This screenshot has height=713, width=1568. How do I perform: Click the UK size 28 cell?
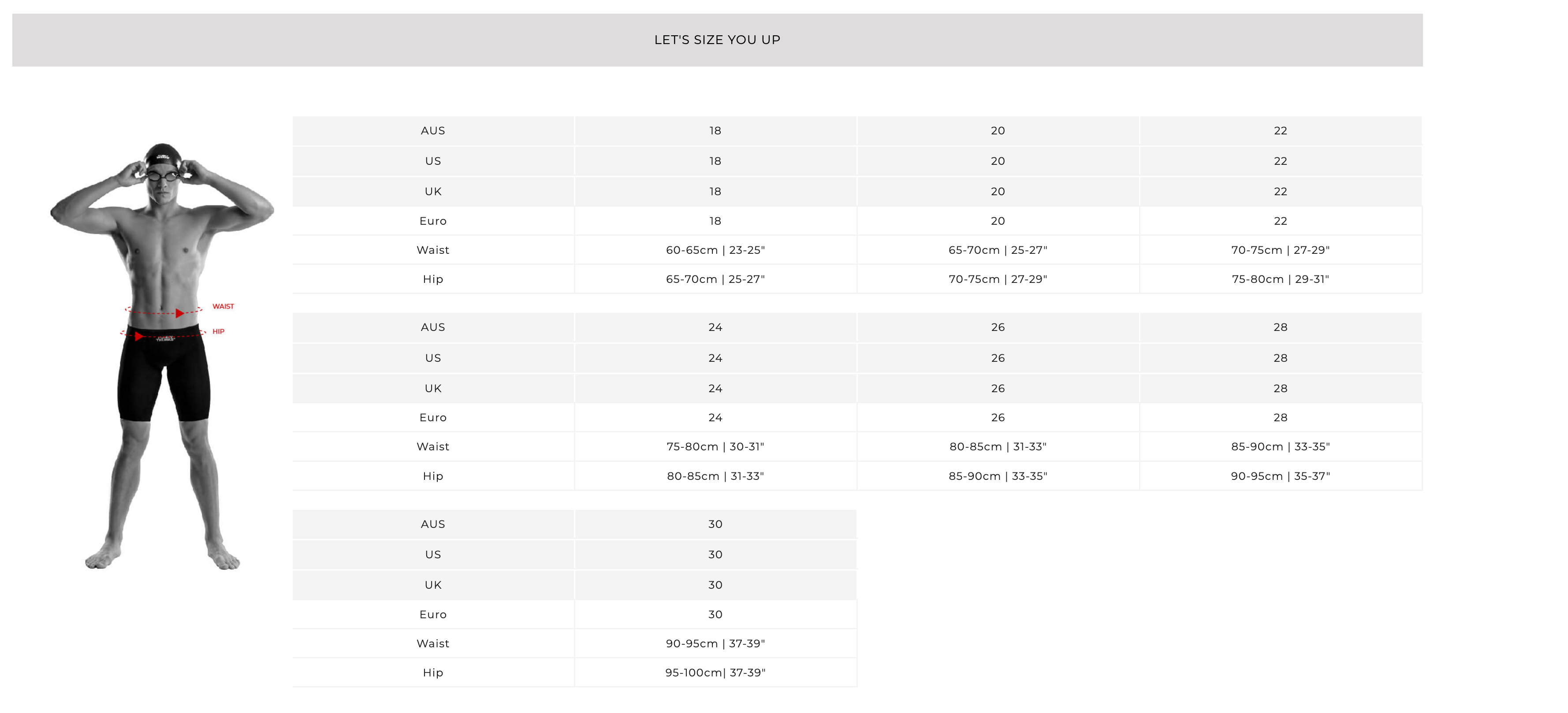point(1281,389)
